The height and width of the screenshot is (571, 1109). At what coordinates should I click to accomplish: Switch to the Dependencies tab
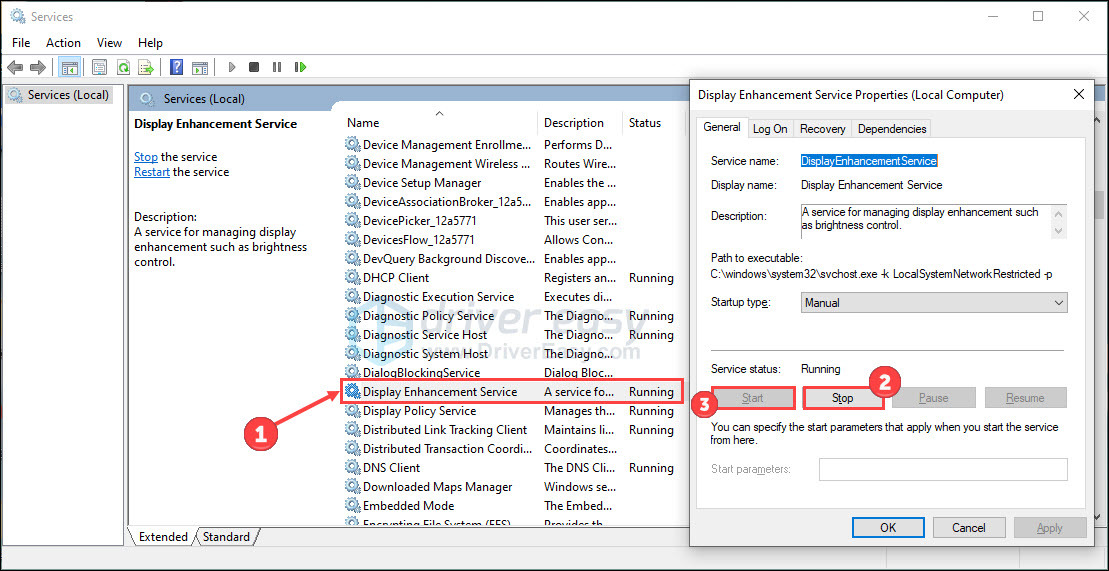[x=892, y=129]
